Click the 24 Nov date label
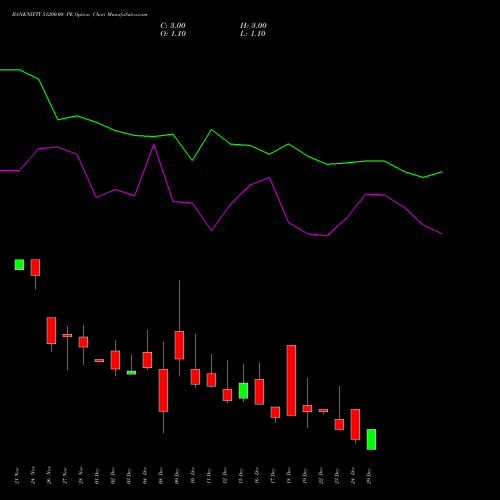 click(33, 476)
